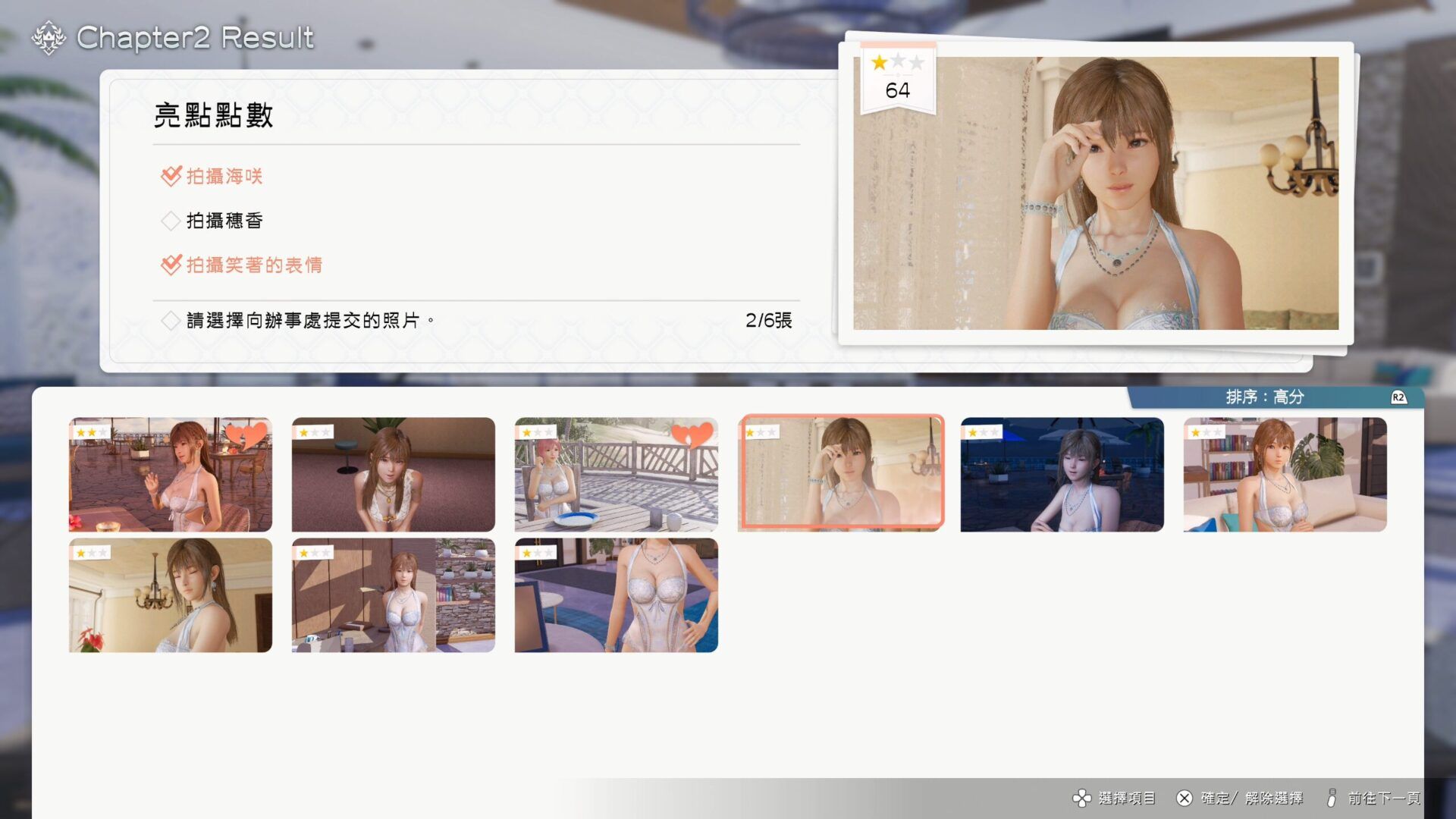1456x819 pixels.
Task: Click the 亮點點數 heading
Action: tap(214, 115)
